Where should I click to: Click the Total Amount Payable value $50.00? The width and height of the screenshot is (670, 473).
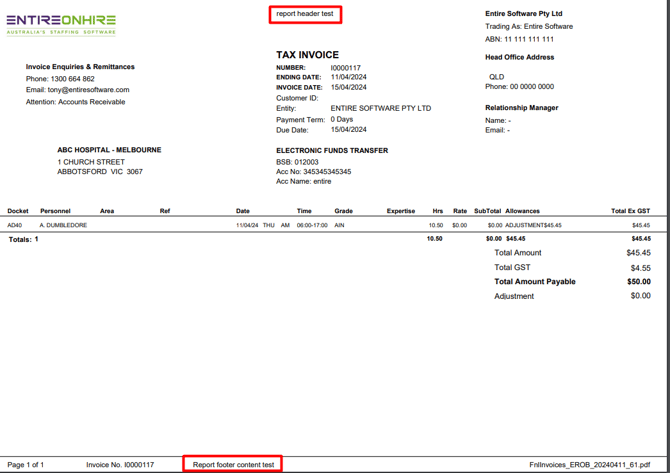(638, 282)
